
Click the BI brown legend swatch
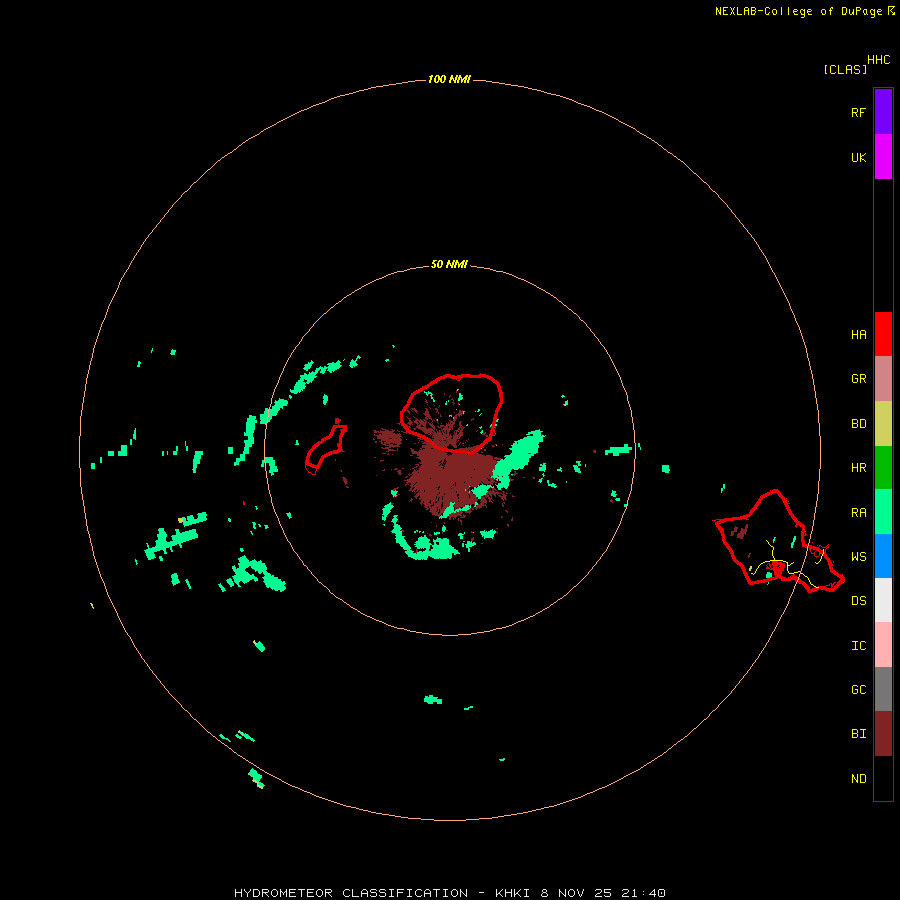pyautogui.click(x=883, y=734)
